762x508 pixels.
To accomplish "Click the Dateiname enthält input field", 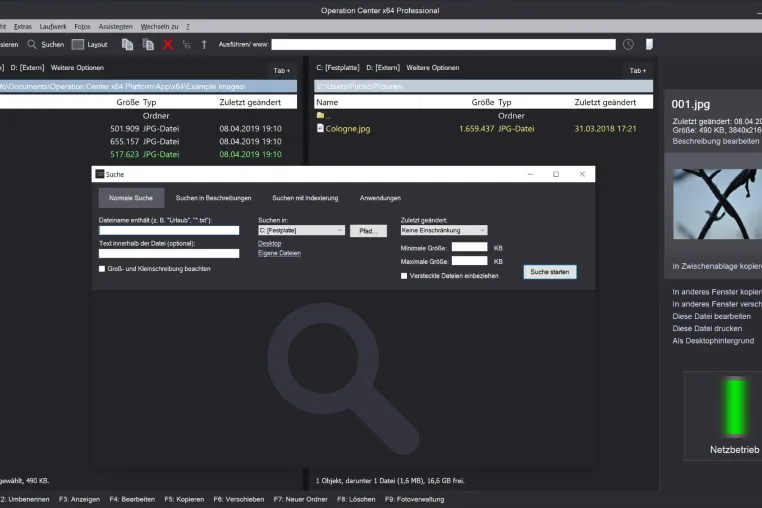I will coord(169,230).
